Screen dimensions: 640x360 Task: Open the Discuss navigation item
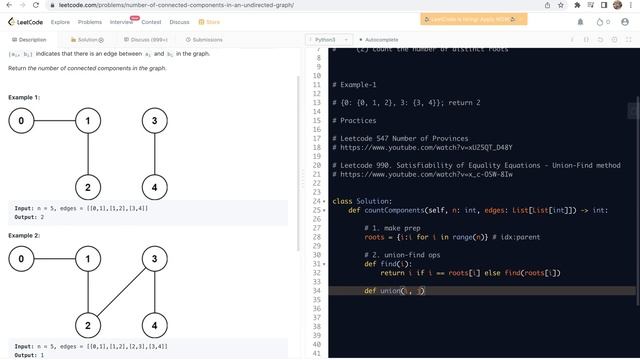(180, 22)
